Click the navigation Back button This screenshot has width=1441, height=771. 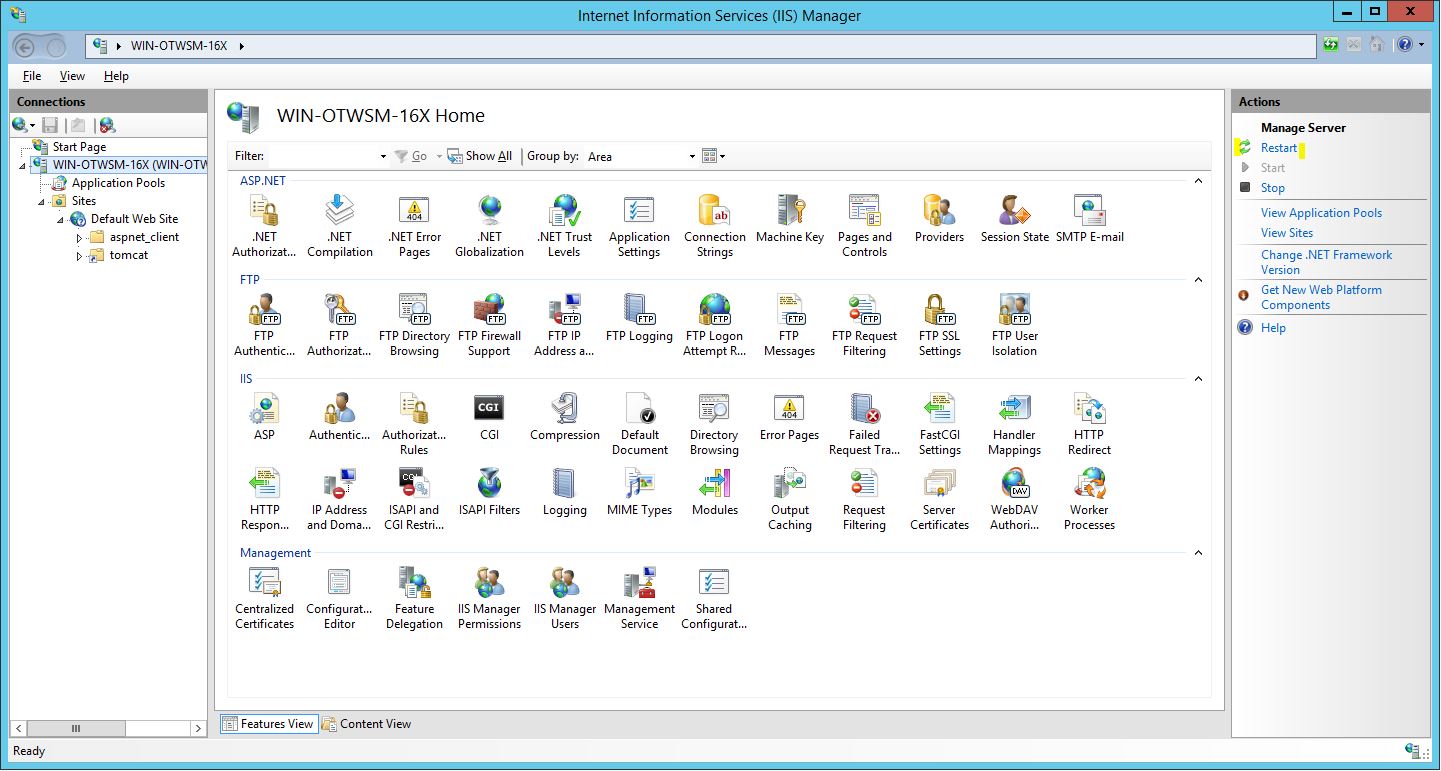point(26,46)
